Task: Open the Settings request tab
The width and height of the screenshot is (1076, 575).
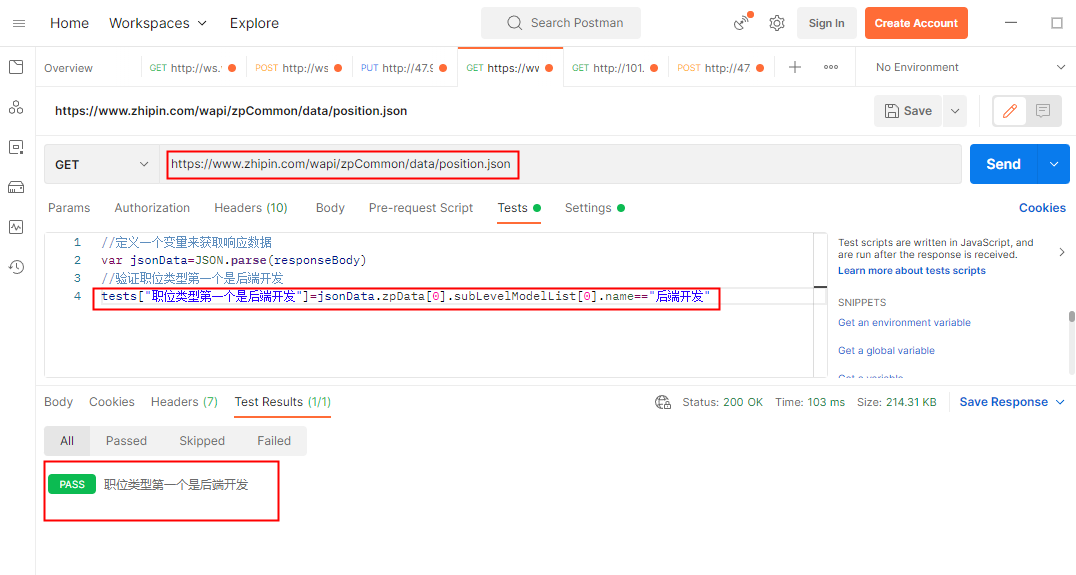Action: 594,208
